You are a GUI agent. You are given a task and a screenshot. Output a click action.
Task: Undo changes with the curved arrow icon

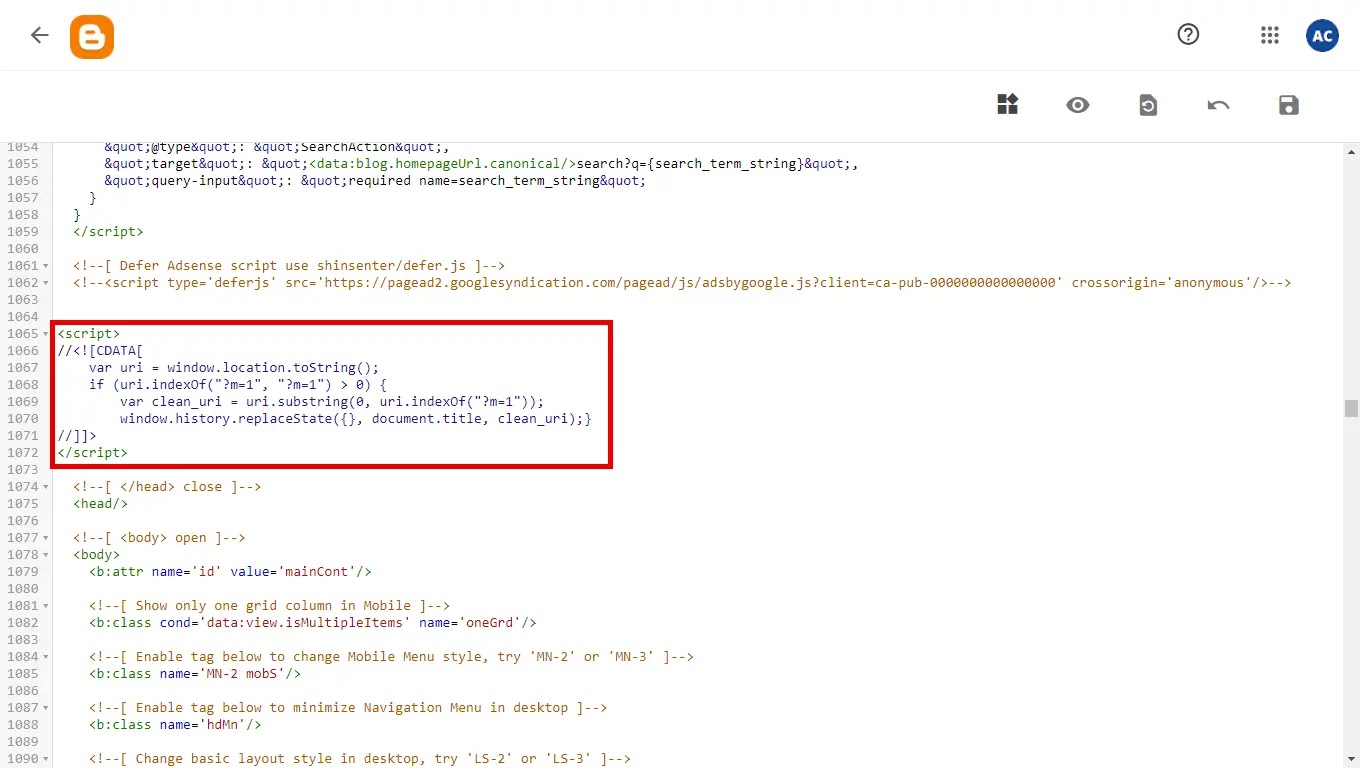point(1218,105)
